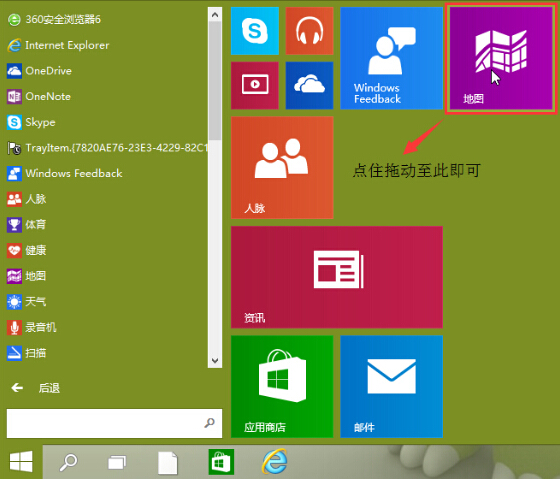560x479 pixels.
Task: Open the 人脉 People tile
Action: 282,167
